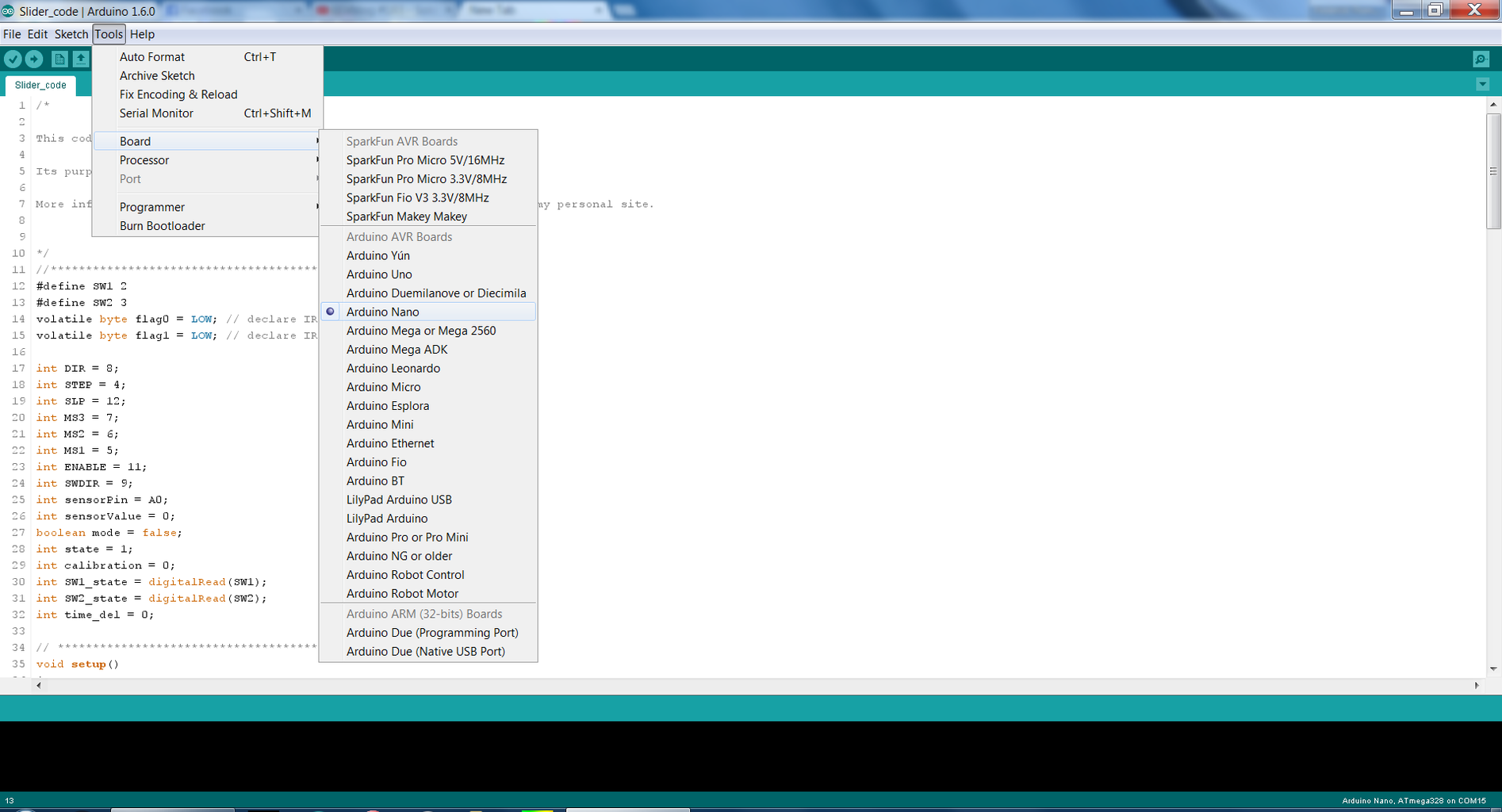Screen dimensions: 1502x812
Task: Click the Open sketch toolbar icon
Action: [x=81, y=59]
